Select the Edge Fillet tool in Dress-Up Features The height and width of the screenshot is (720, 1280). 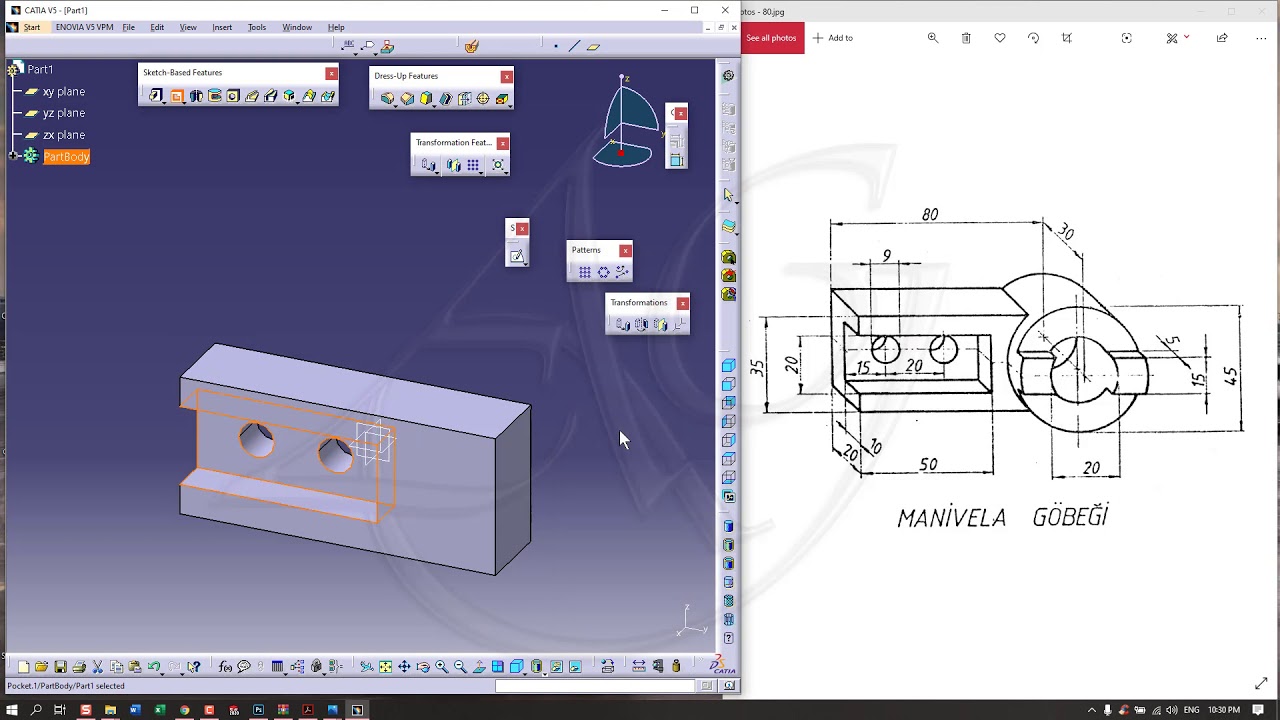387,98
